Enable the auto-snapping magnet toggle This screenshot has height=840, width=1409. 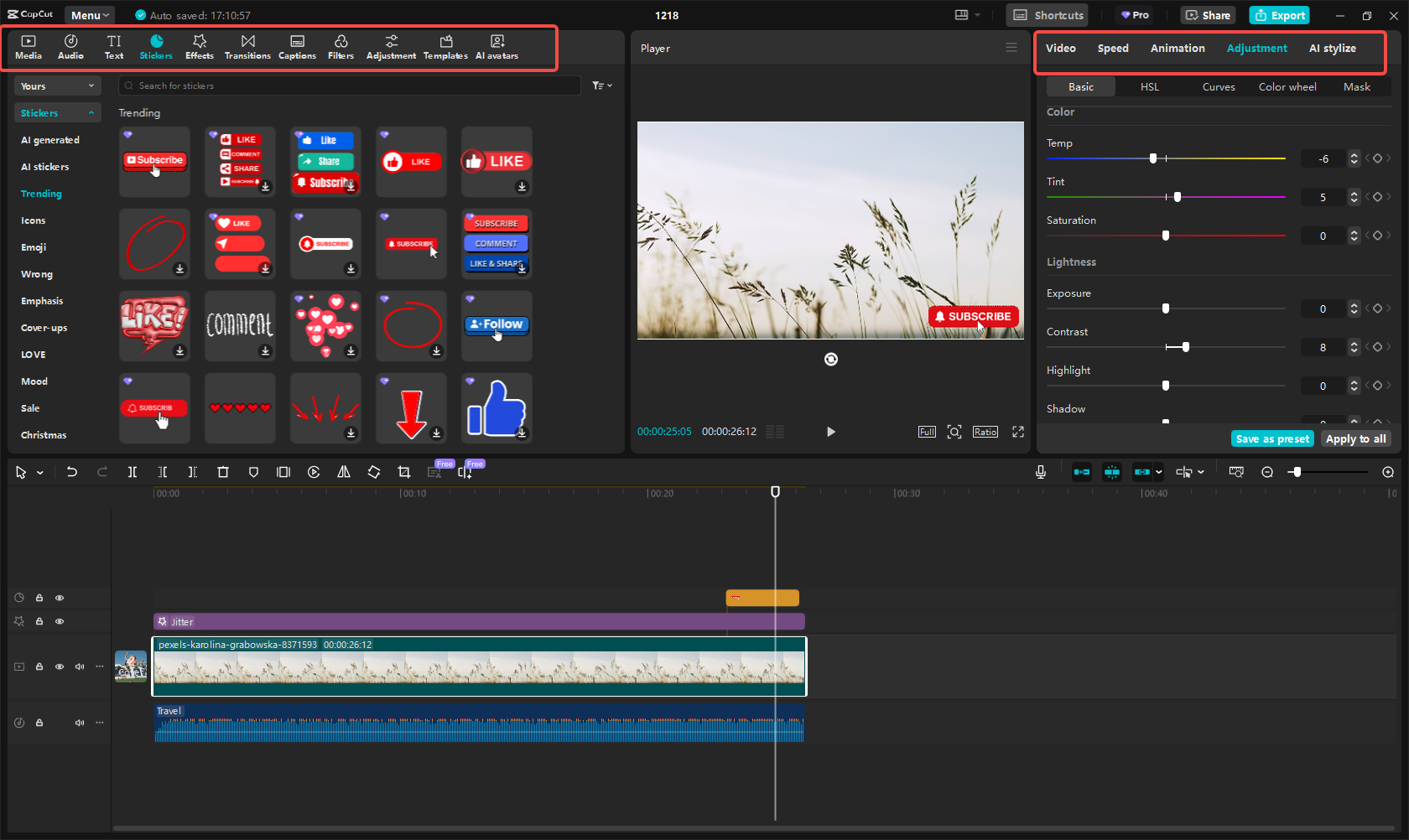pos(1112,472)
